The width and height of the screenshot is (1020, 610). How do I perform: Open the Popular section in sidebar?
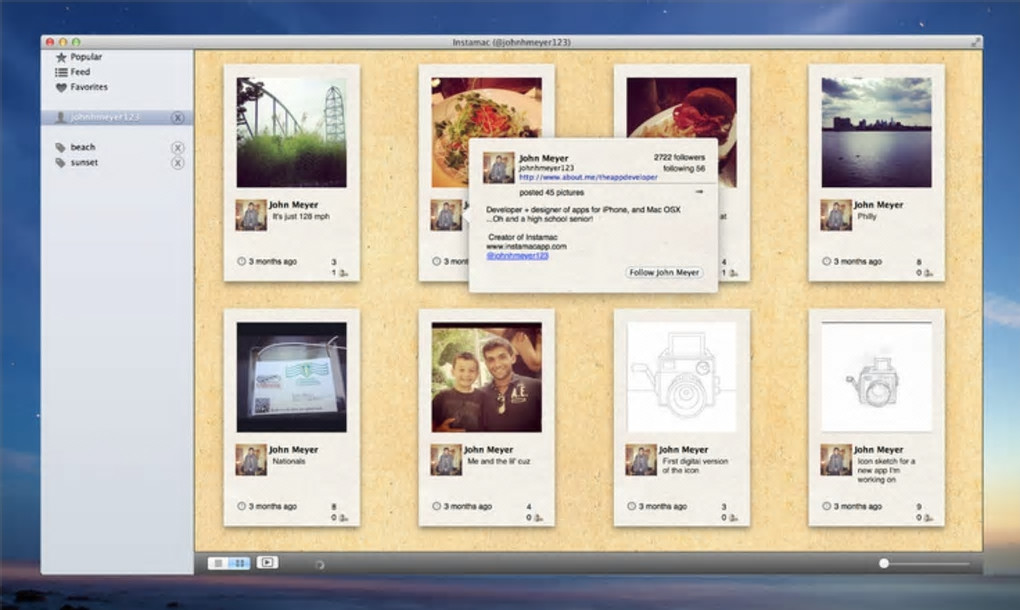coord(79,57)
